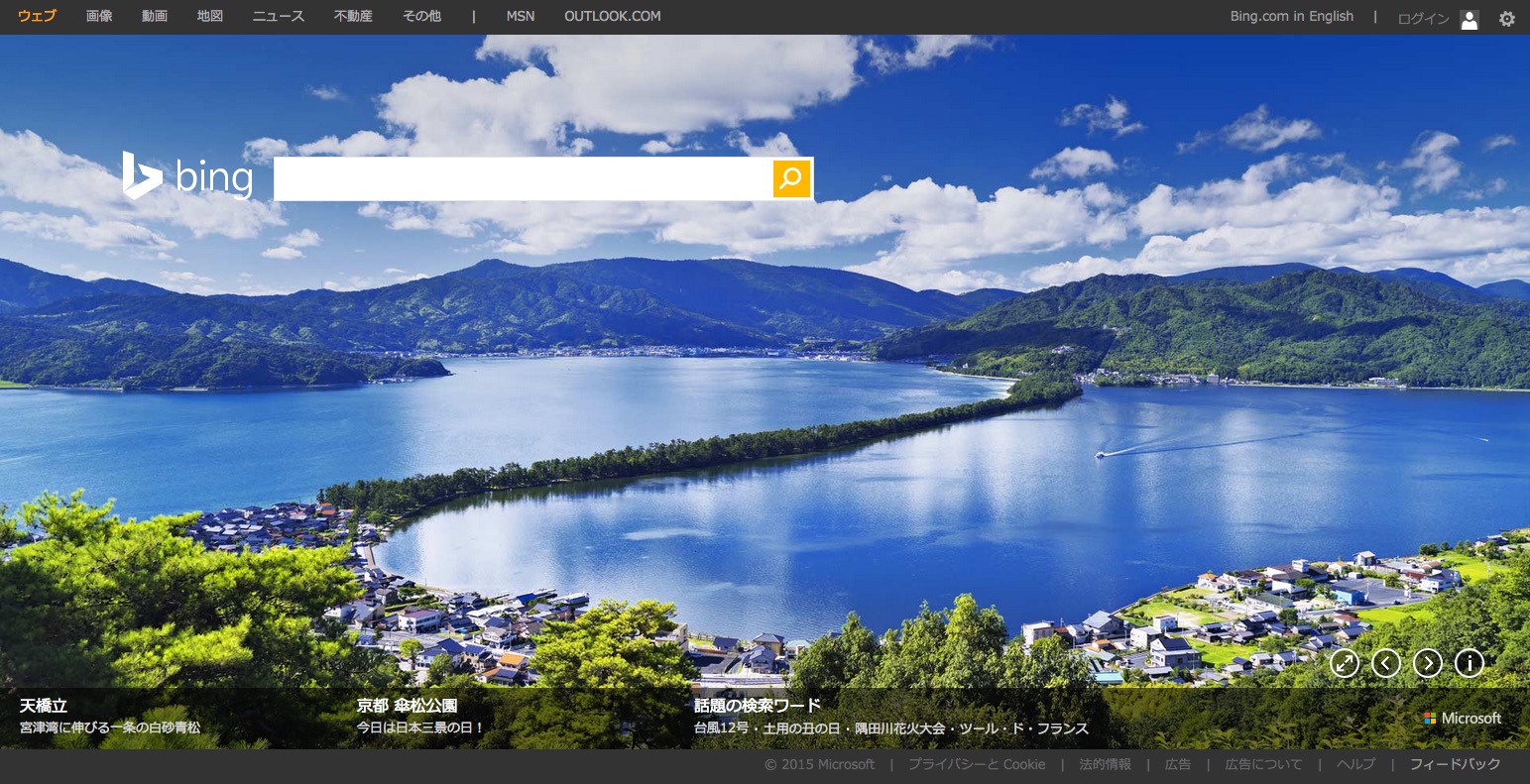Click the Bing logo

click(187, 176)
